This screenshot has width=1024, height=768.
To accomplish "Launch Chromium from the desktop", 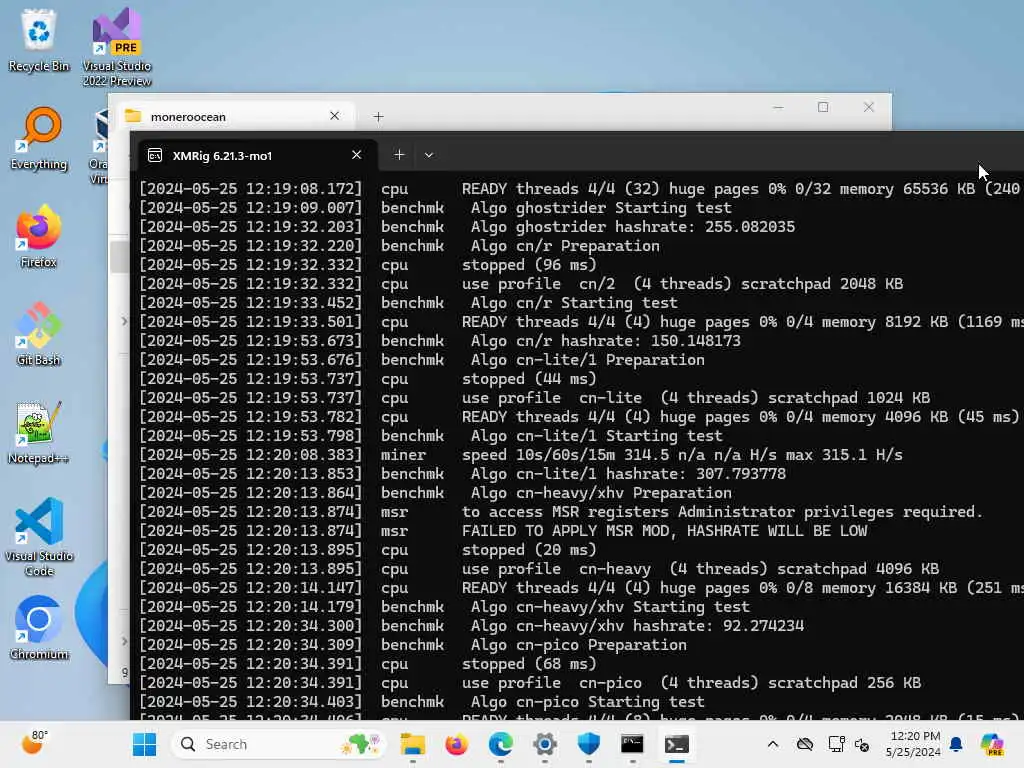I will 39,628.
